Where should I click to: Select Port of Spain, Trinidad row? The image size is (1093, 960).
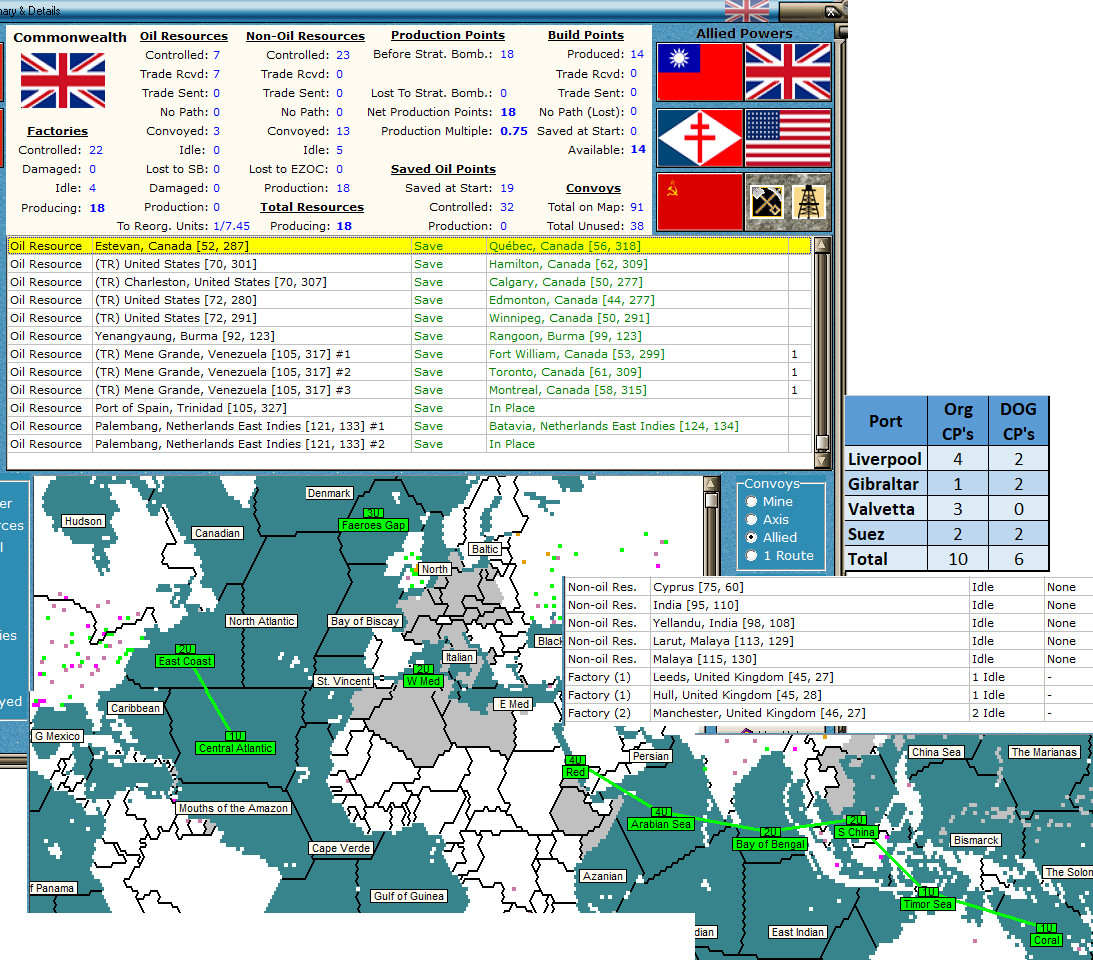pyautogui.click(x=409, y=409)
